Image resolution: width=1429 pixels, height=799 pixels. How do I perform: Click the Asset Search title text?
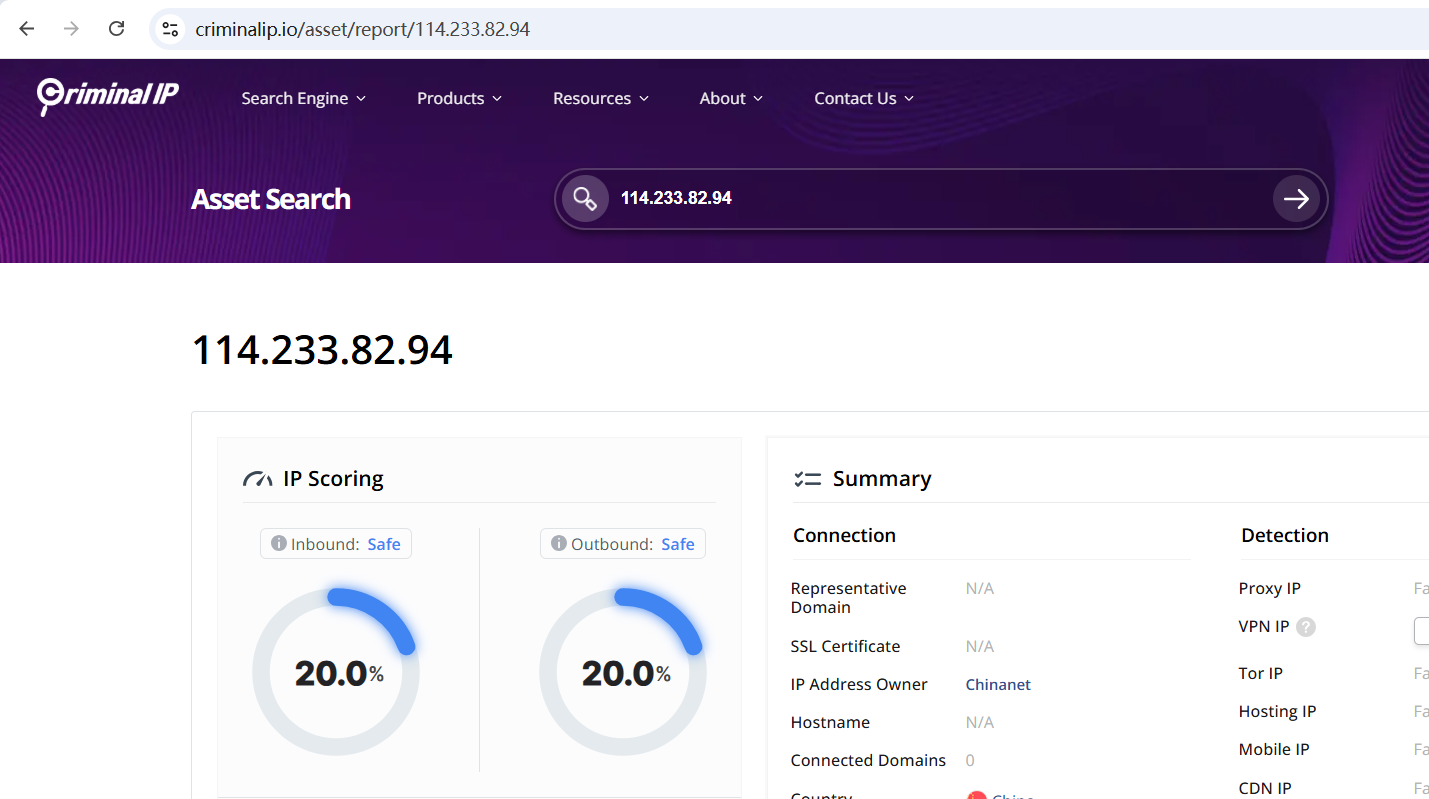pyautogui.click(x=271, y=199)
